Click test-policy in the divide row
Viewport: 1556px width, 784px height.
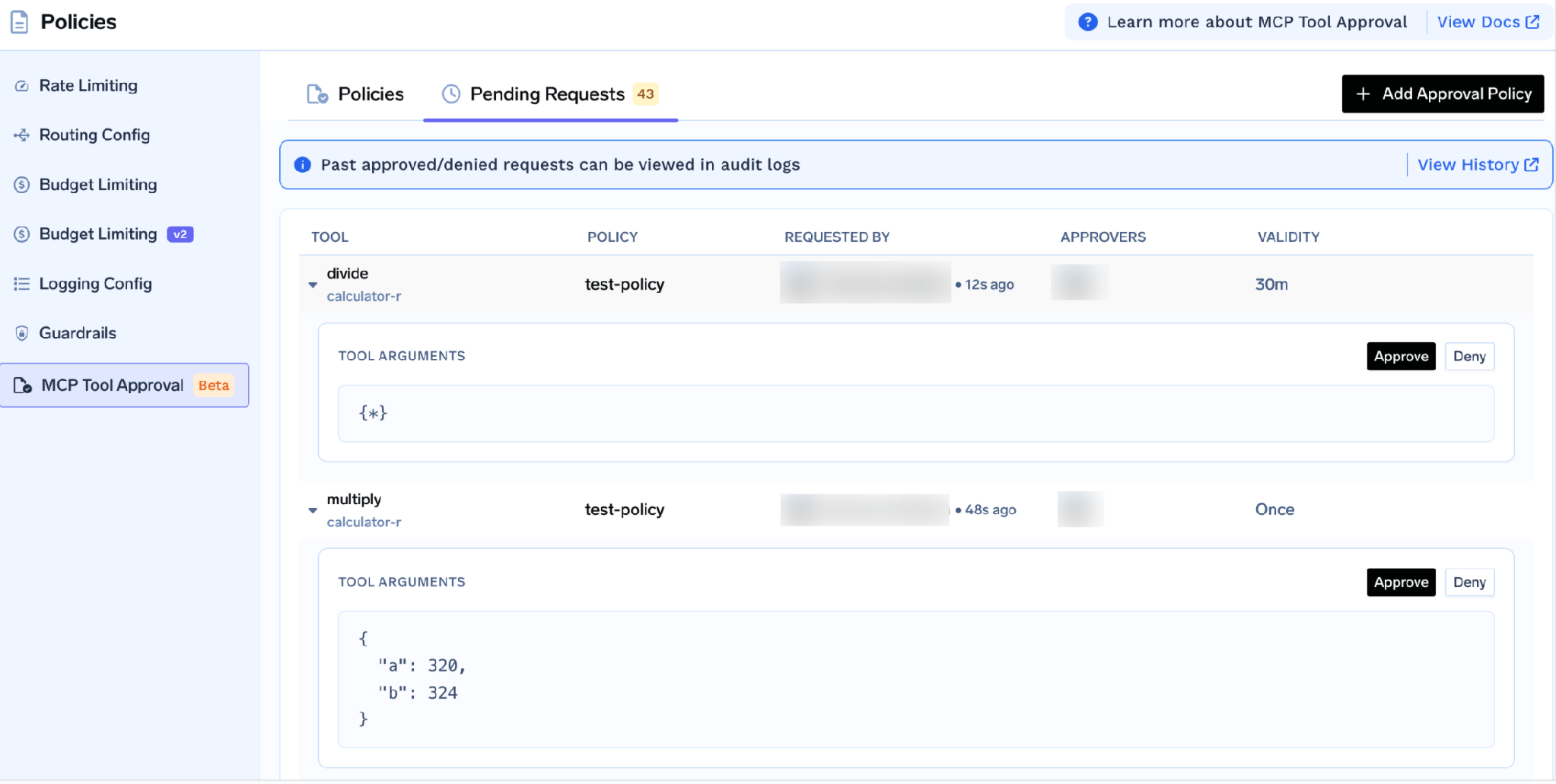[x=624, y=284]
